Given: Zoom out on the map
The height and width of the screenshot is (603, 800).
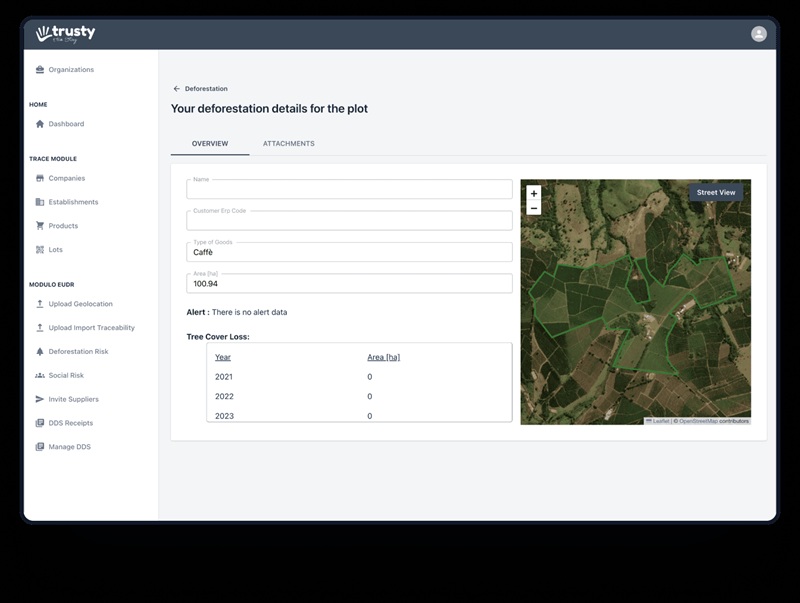Looking at the screenshot, I should click(534, 208).
